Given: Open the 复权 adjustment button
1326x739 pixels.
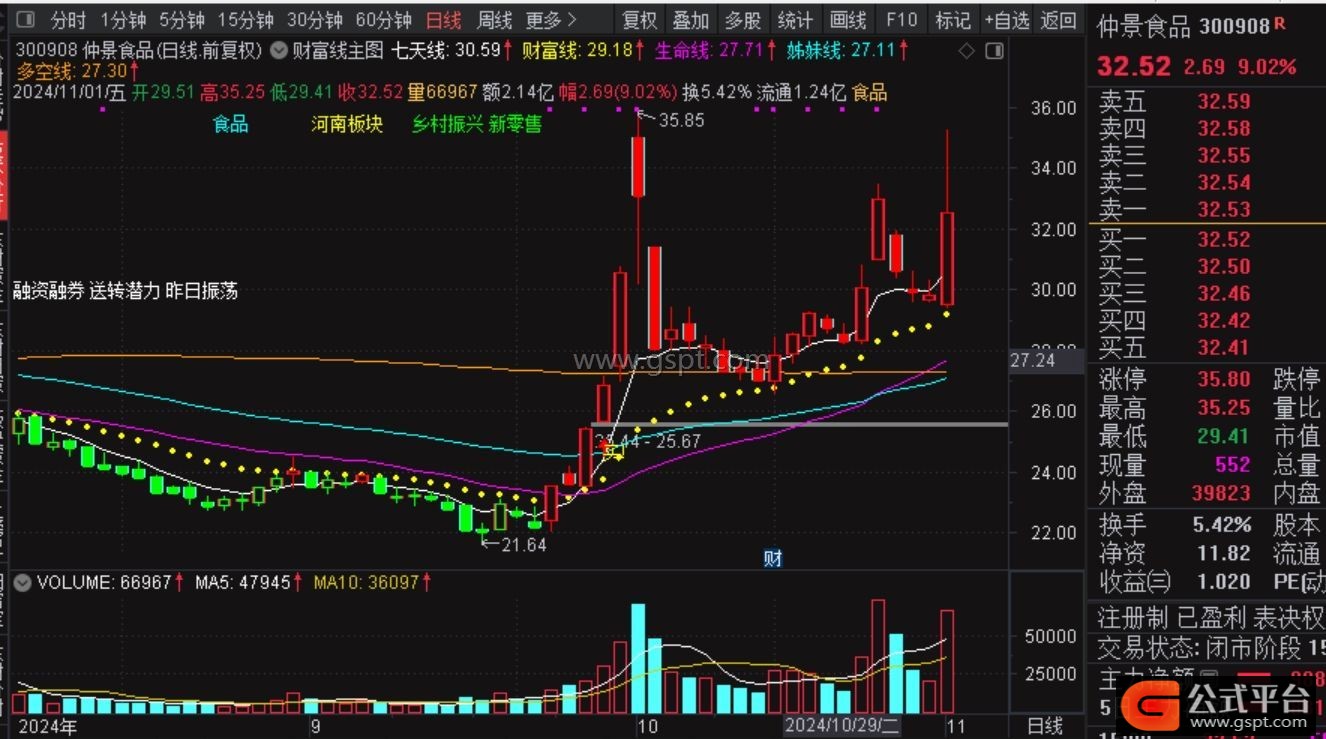Looking at the screenshot, I should (640, 20).
